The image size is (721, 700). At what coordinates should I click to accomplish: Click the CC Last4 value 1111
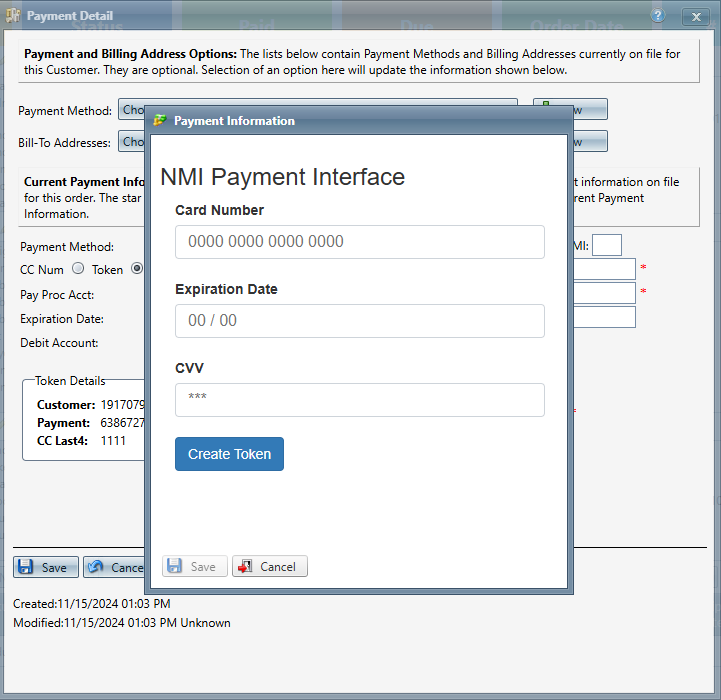click(x=113, y=441)
